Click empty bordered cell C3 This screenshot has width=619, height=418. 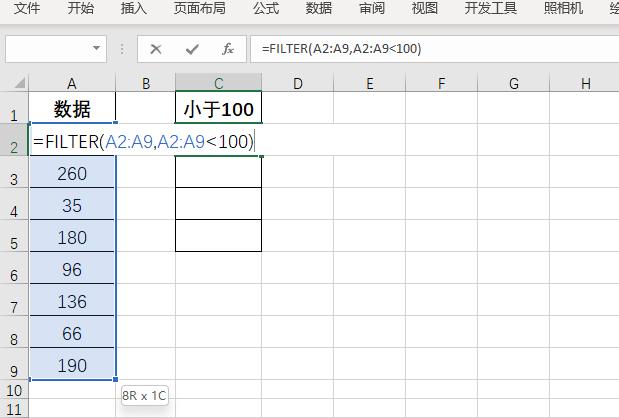tap(219, 172)
